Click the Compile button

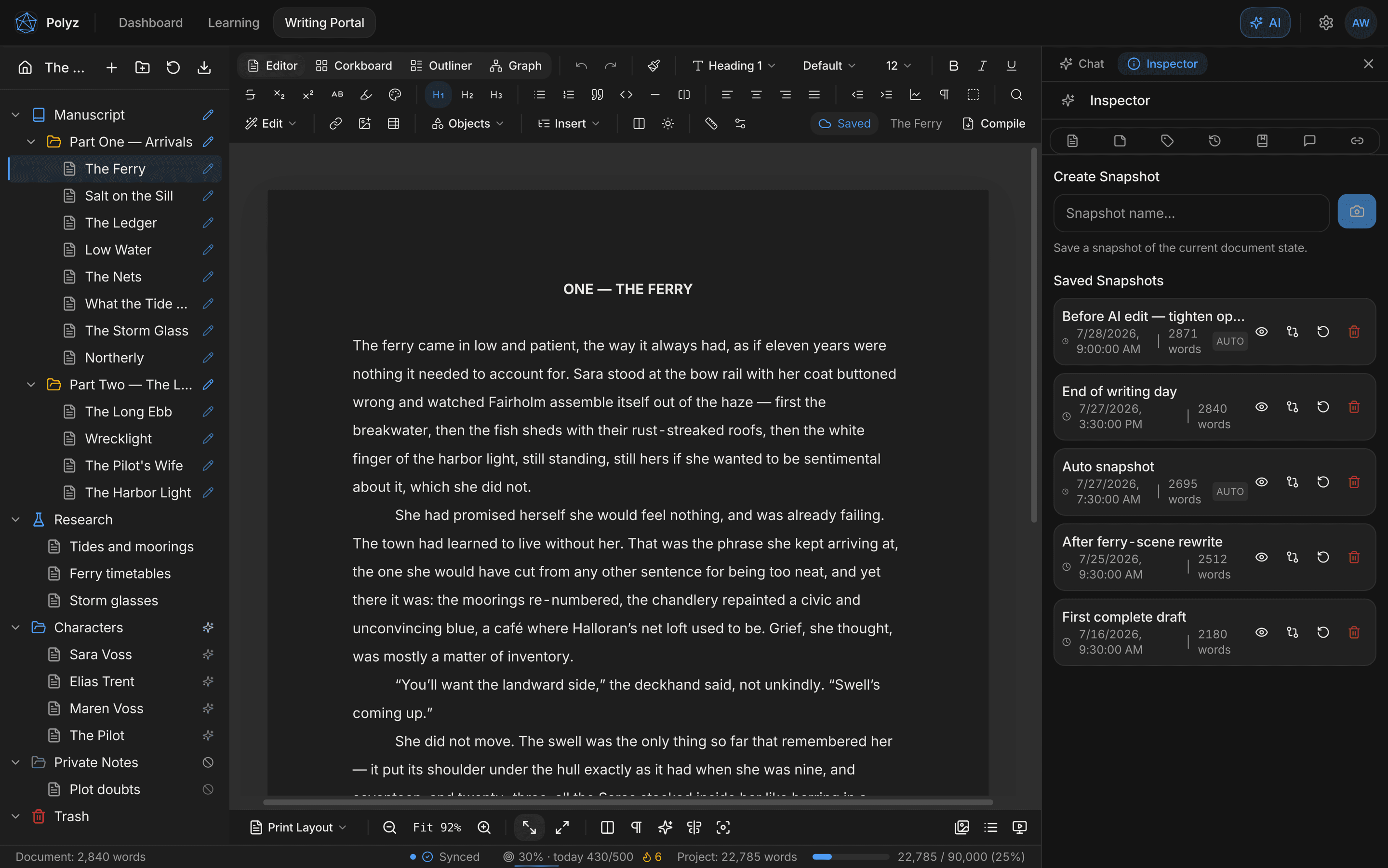coord(994,123)
